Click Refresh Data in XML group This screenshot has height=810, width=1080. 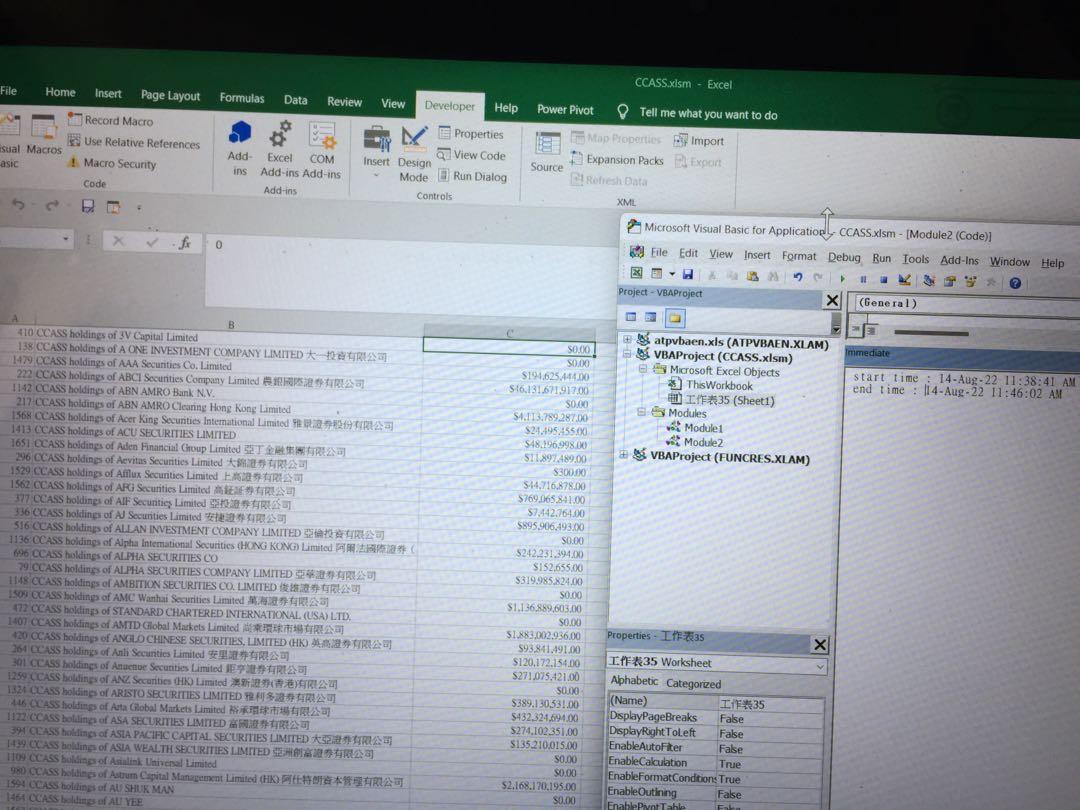coord(609,180)
